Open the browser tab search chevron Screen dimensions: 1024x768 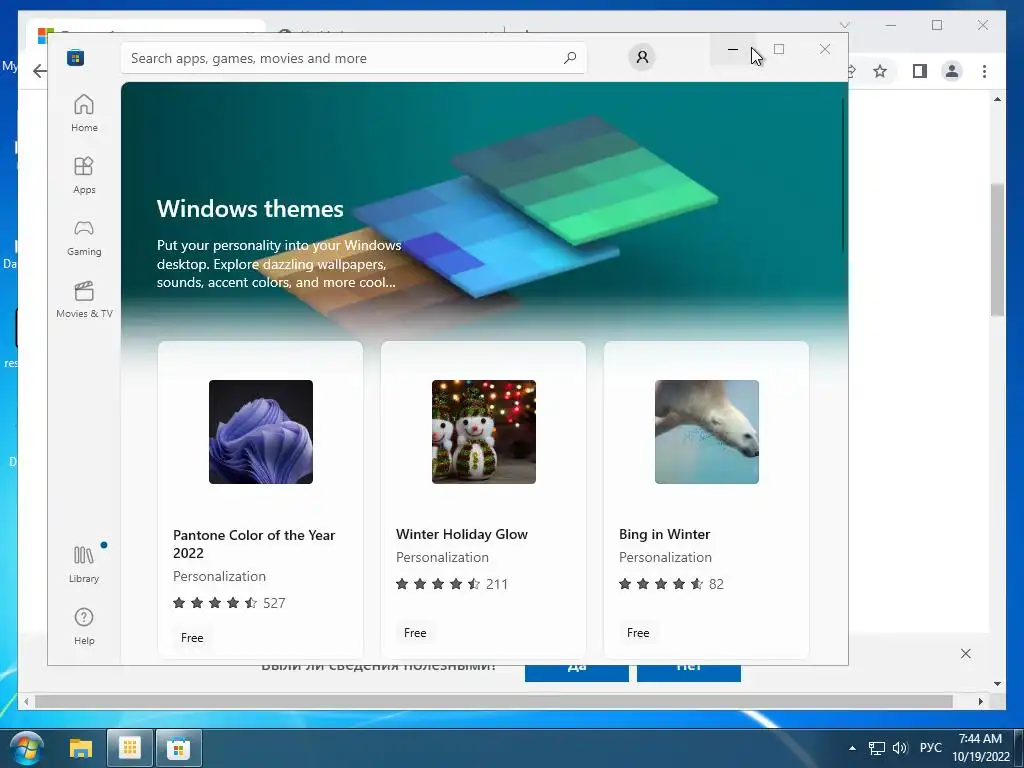[x=844, y=25]
